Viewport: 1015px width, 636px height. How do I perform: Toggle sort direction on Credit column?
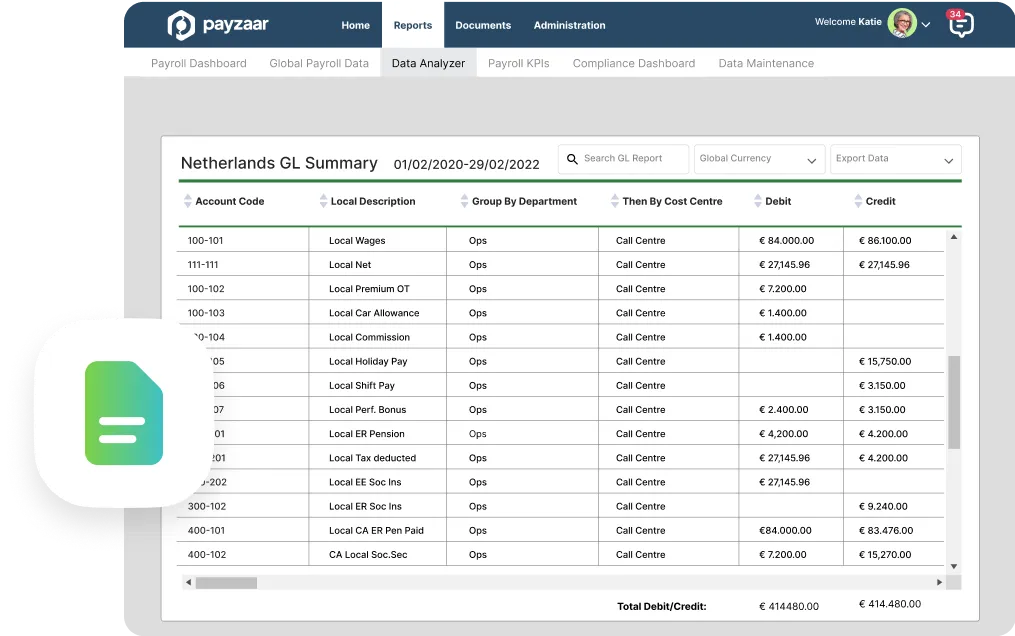(860, 200)
